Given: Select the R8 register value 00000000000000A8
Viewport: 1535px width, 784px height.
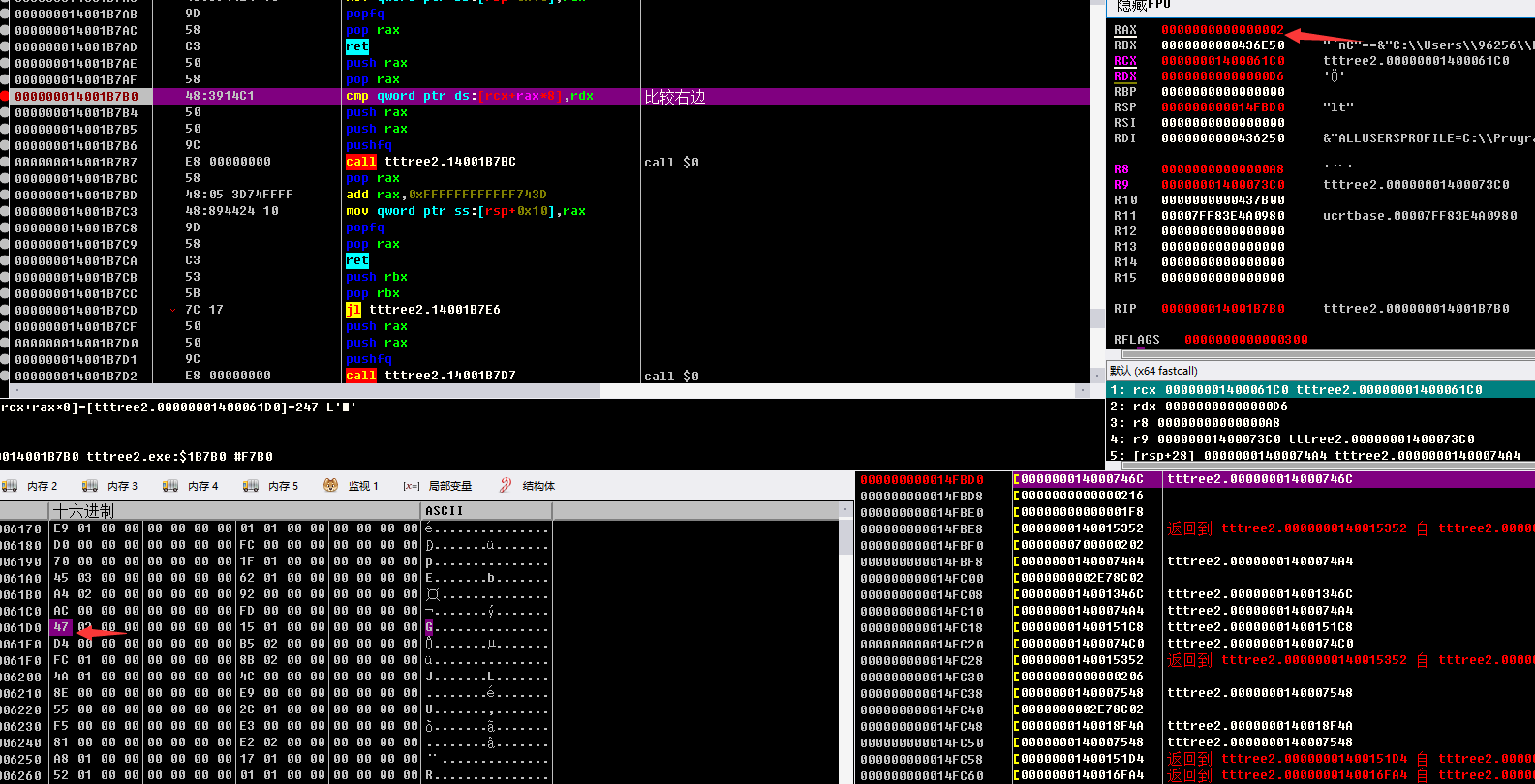Looking at the screenshot, I should pyautogui.click(x=1223, y=169).
